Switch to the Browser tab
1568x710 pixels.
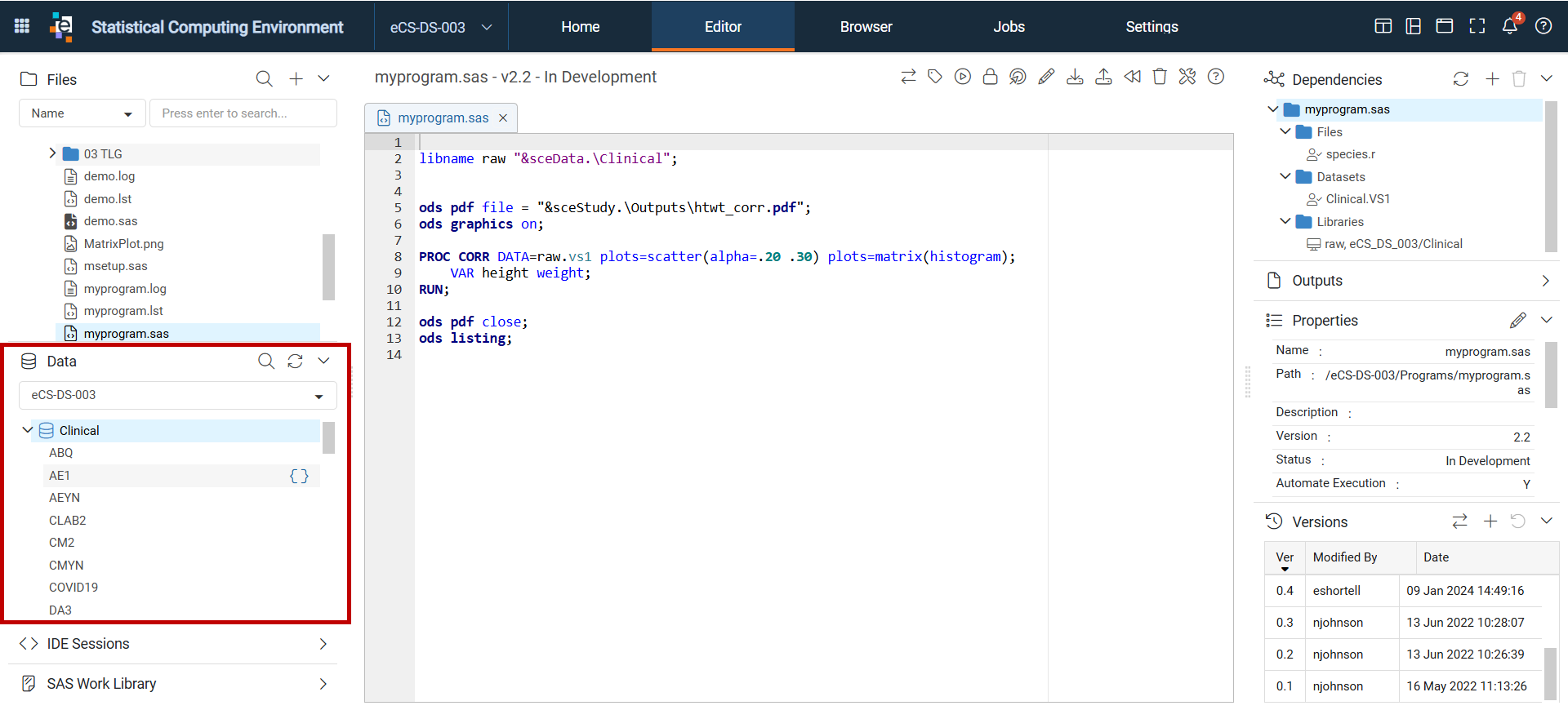click(866, 27)
